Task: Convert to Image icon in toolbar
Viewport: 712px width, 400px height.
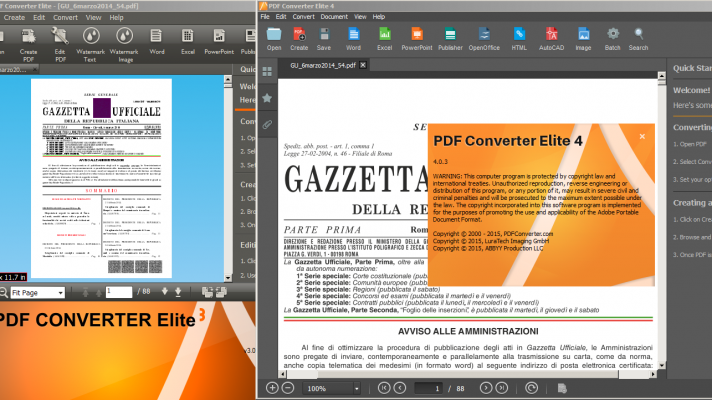Action: (583, 39)
